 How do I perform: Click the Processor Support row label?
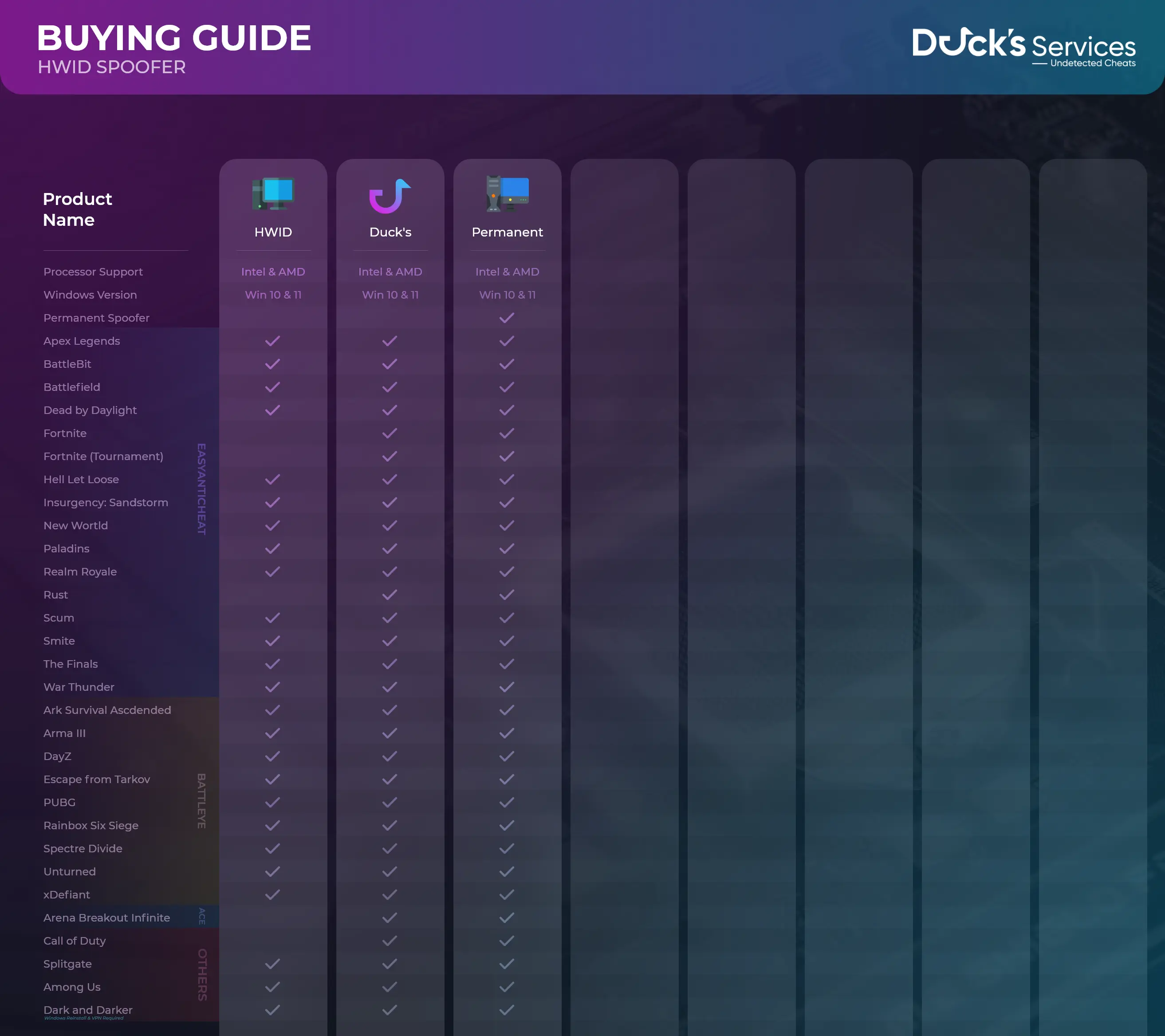pos(93,272)
